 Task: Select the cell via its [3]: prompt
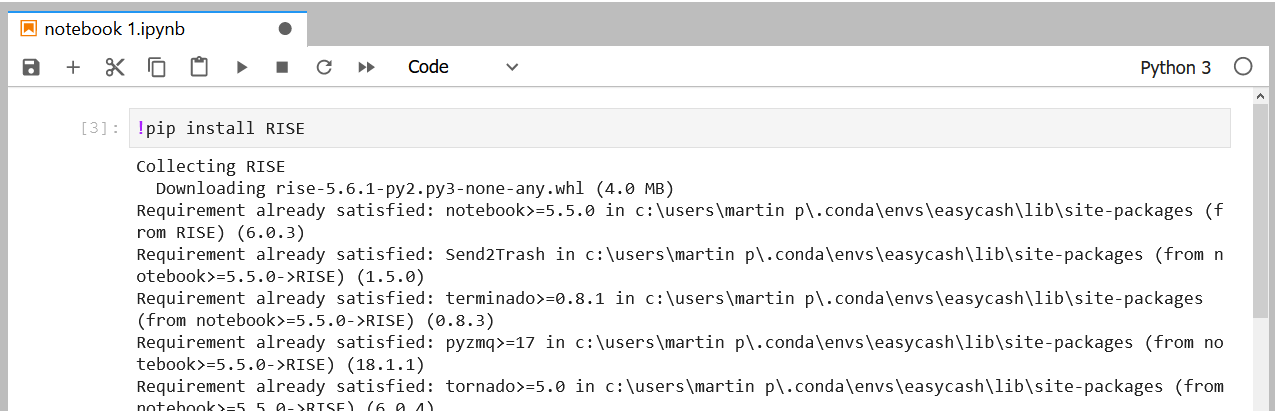[x=100, y=129]
